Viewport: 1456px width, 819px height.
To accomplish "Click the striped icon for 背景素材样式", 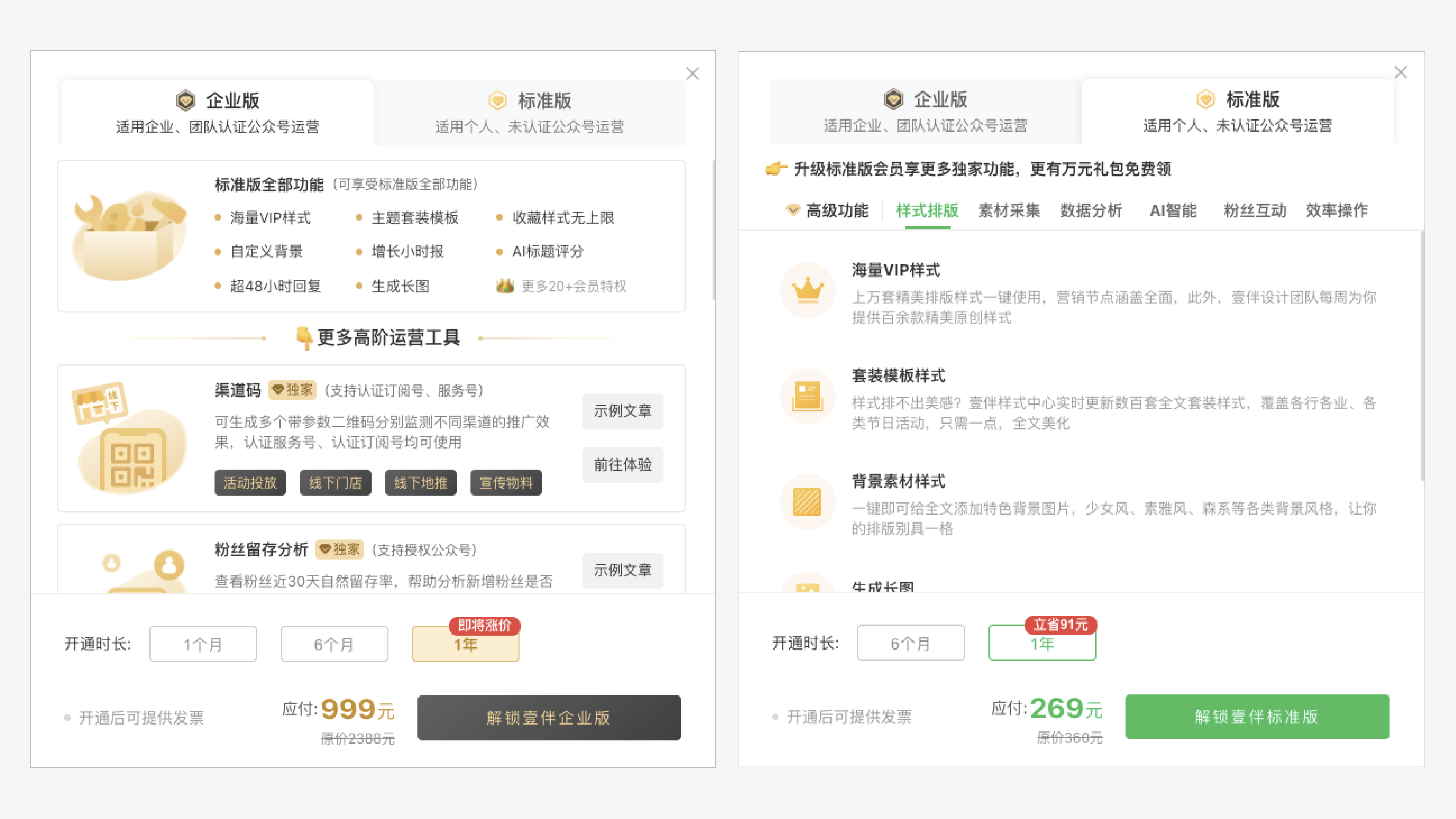I will tap(808, 502).
